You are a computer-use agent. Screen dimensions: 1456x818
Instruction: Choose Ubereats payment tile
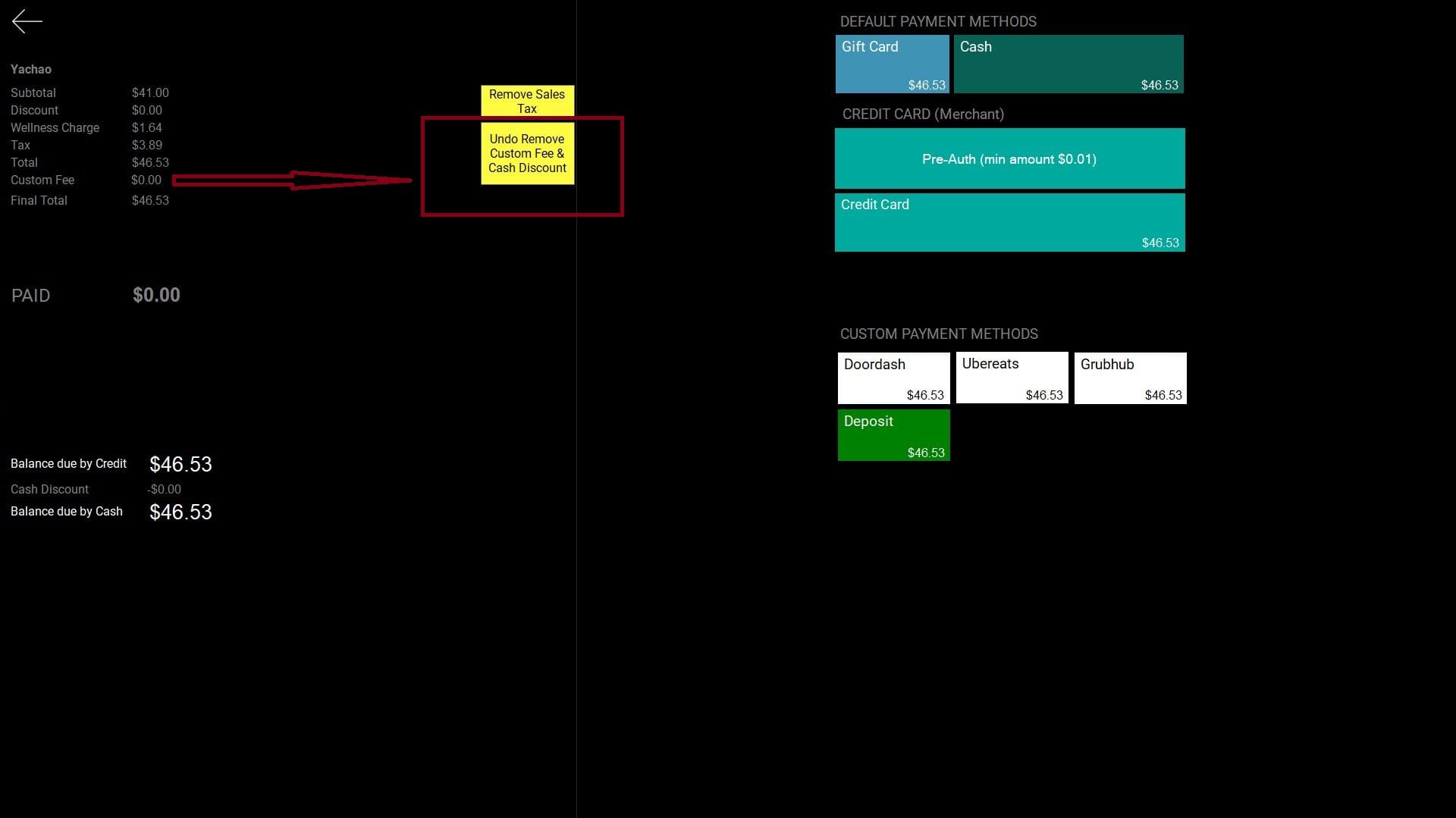tap(1012, 378)
